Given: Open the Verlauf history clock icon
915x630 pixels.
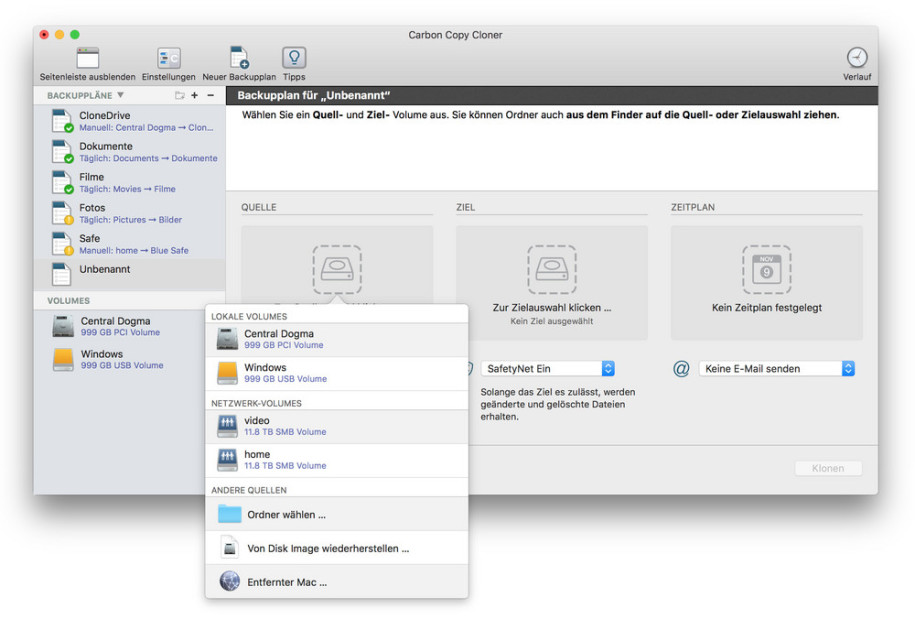Looking at the screenshot, I should click(857, 57).
